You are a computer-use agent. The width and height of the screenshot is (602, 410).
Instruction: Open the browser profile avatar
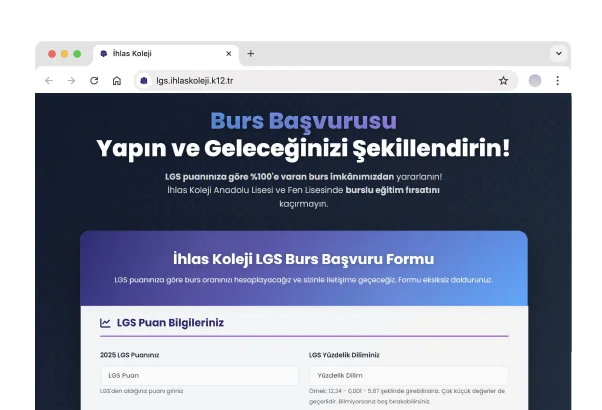(535, 81)
